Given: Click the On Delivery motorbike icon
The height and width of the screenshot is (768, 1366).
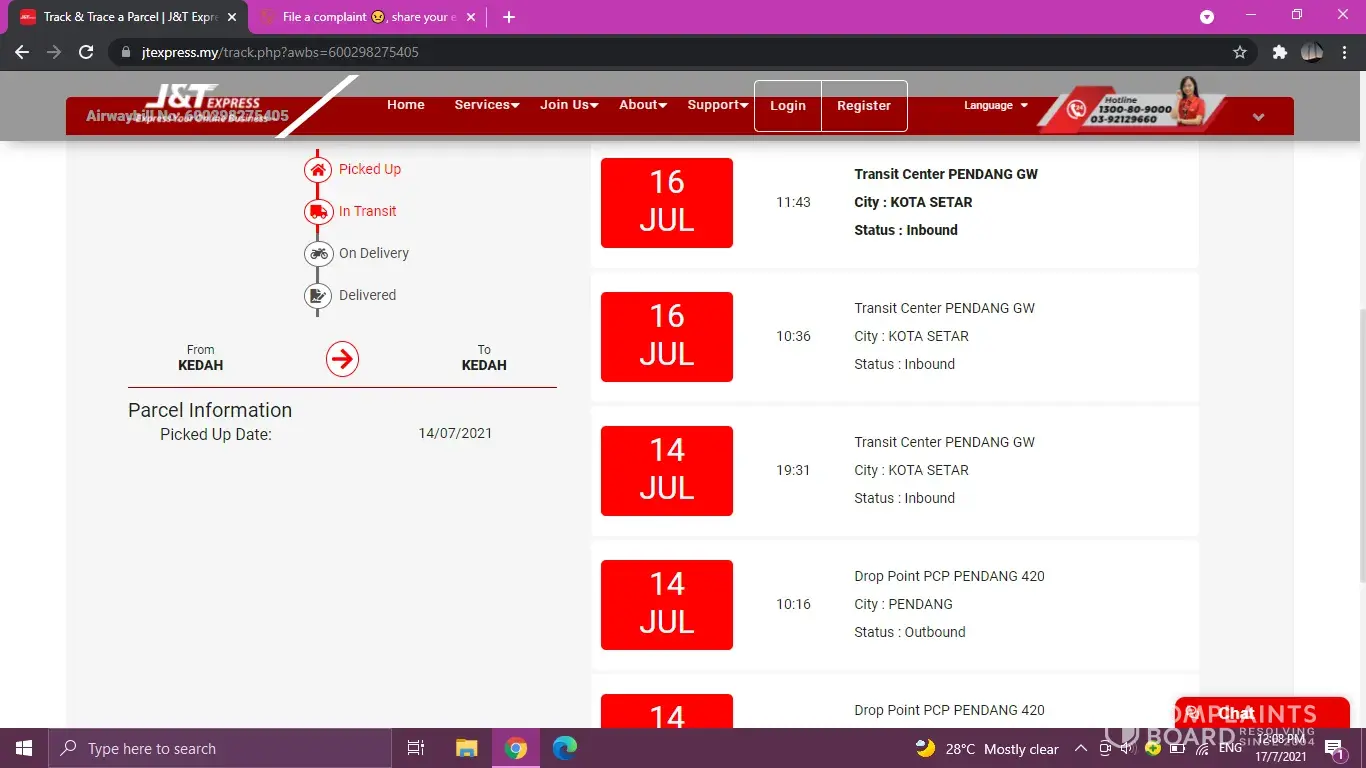Looking at the screenshot, I should coord(318,253).
